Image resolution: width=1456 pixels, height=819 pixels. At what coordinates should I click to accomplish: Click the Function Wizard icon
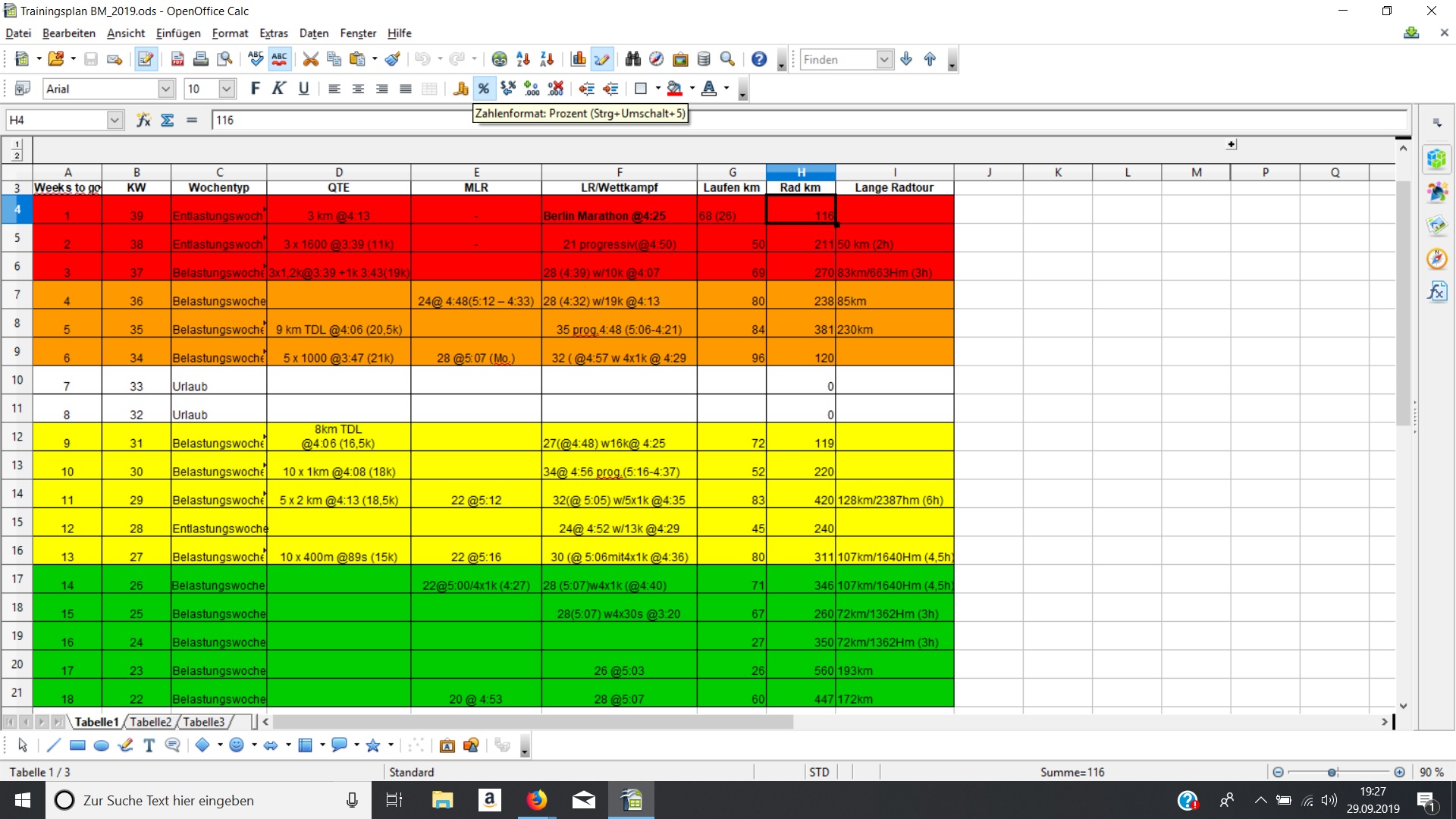coord(143,120)
